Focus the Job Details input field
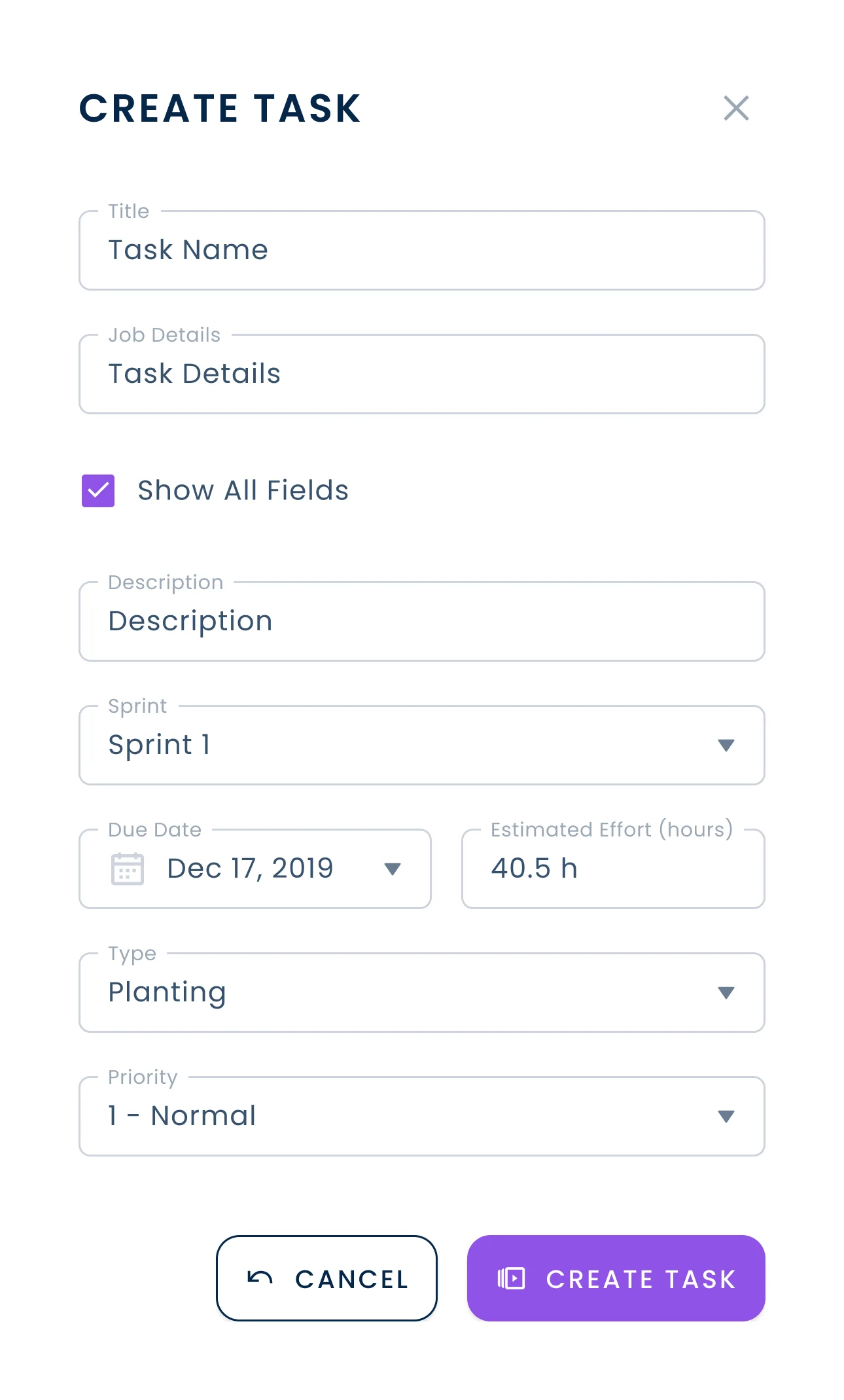 (421, 374)
